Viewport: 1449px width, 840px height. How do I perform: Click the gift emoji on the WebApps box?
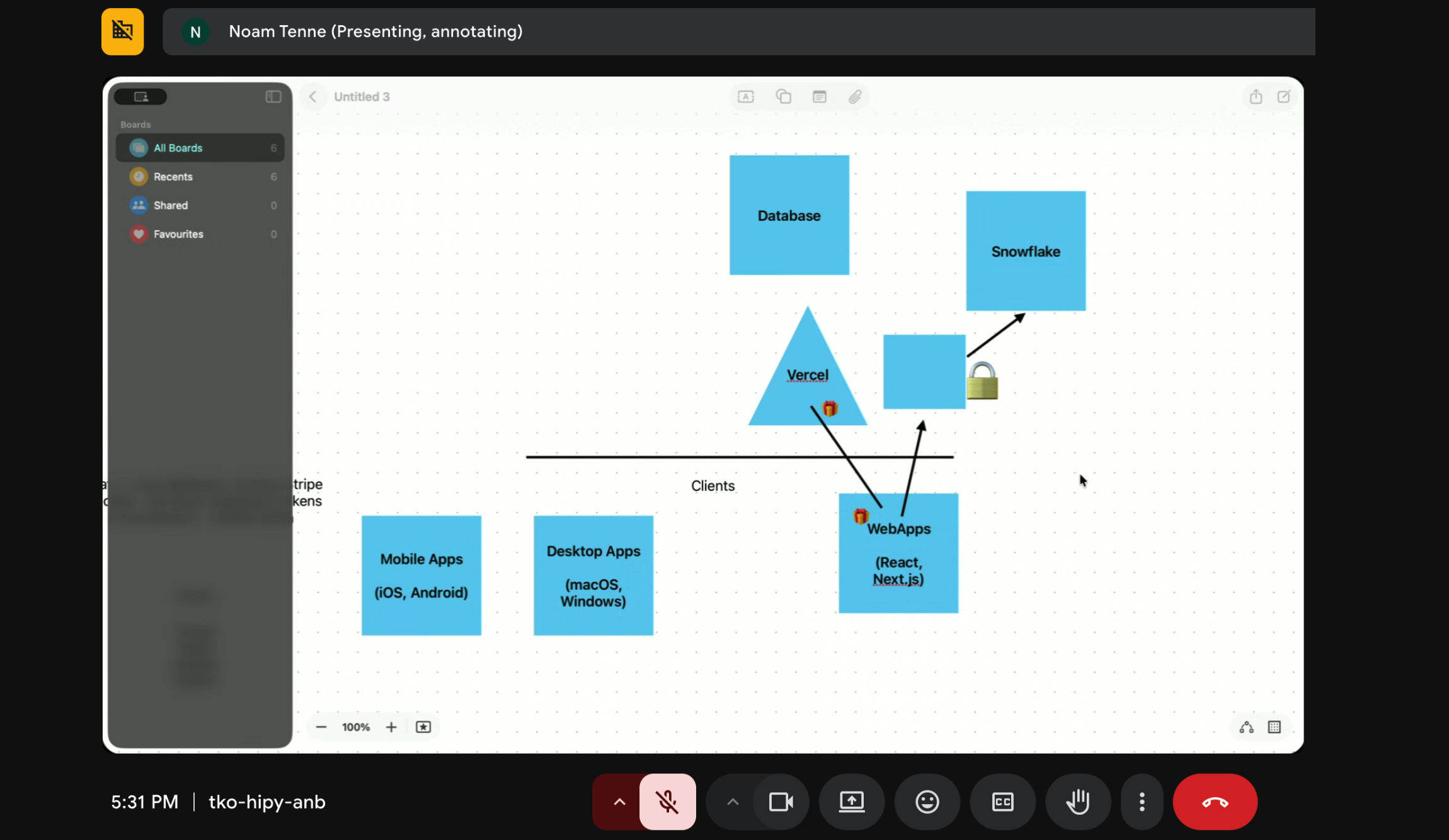[861, 516]
